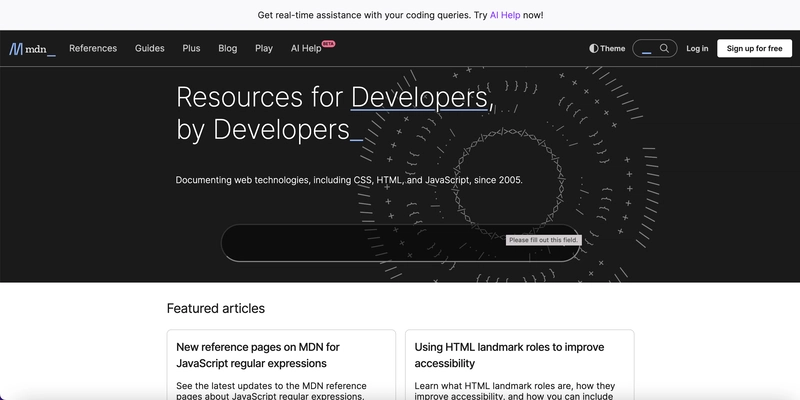Open the Plus menu
The height and width of the screenshot is (400, 800).
(191, 48)
